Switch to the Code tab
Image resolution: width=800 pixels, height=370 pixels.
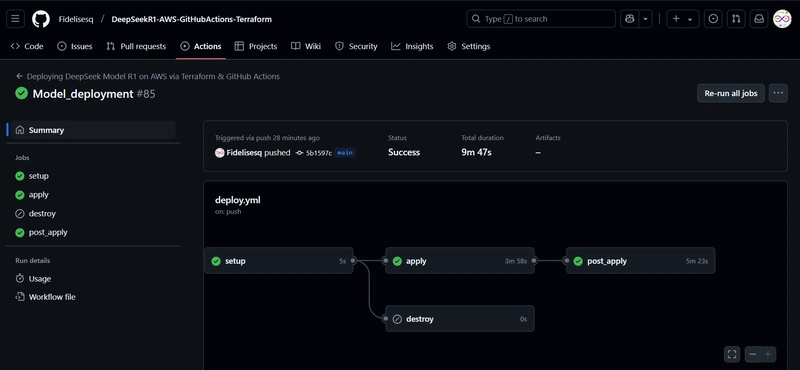27,46
